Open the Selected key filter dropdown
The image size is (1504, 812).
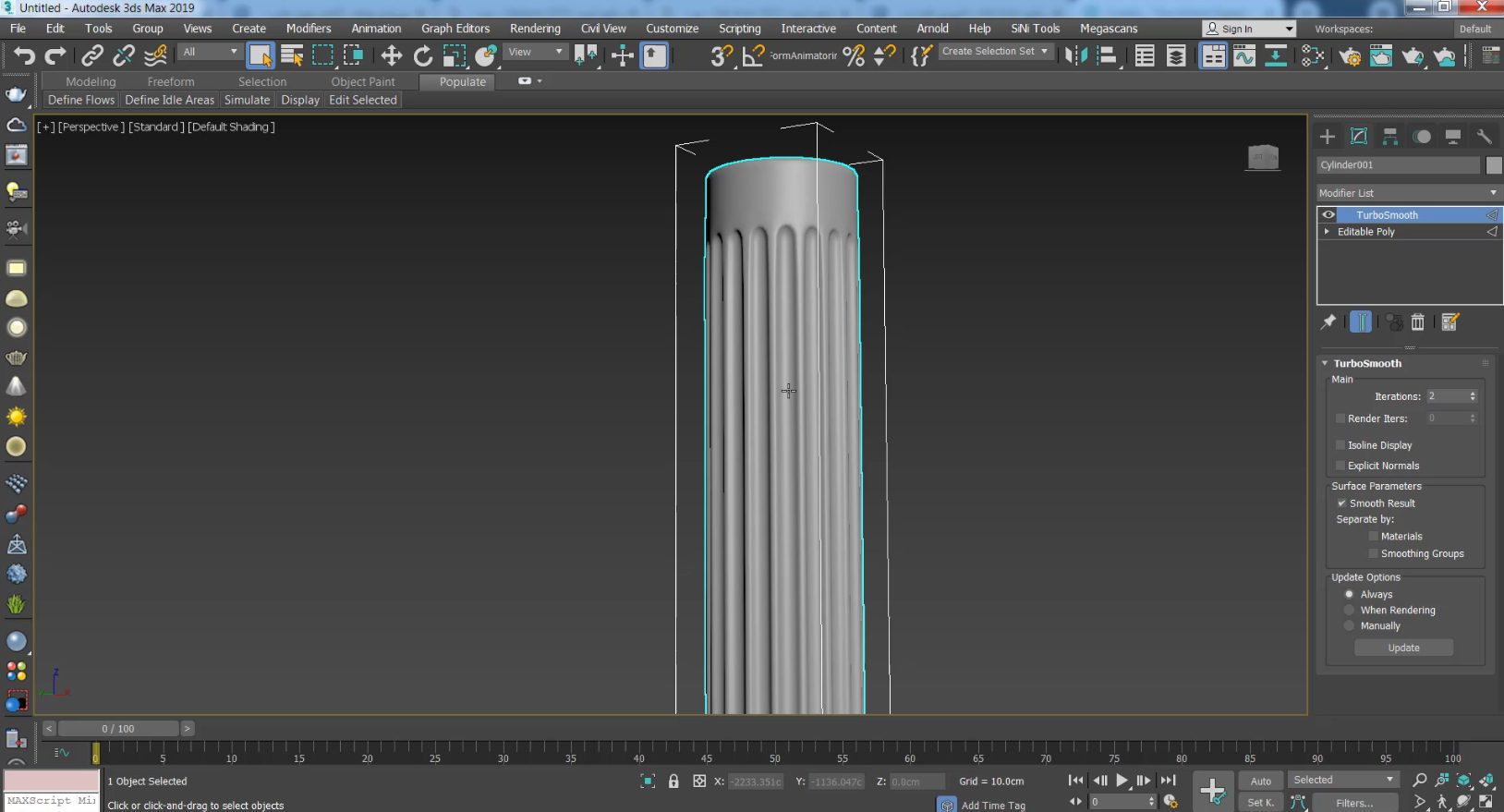[x=1343, y=780]
